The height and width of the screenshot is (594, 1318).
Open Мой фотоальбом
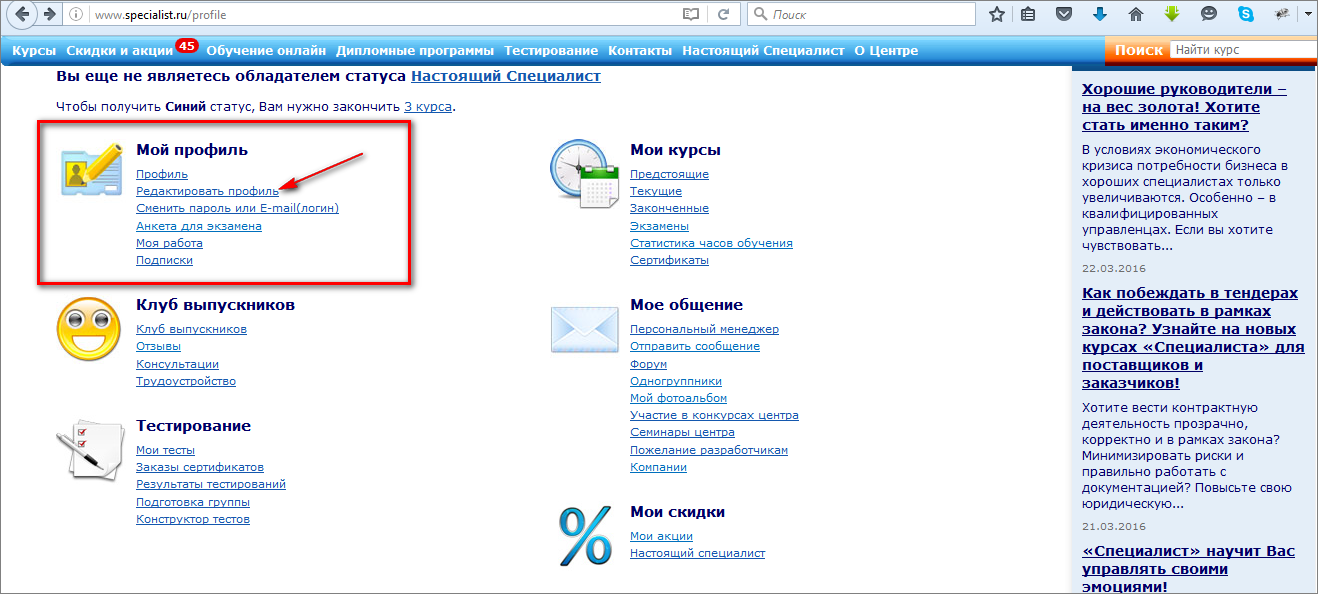(678, 398)
